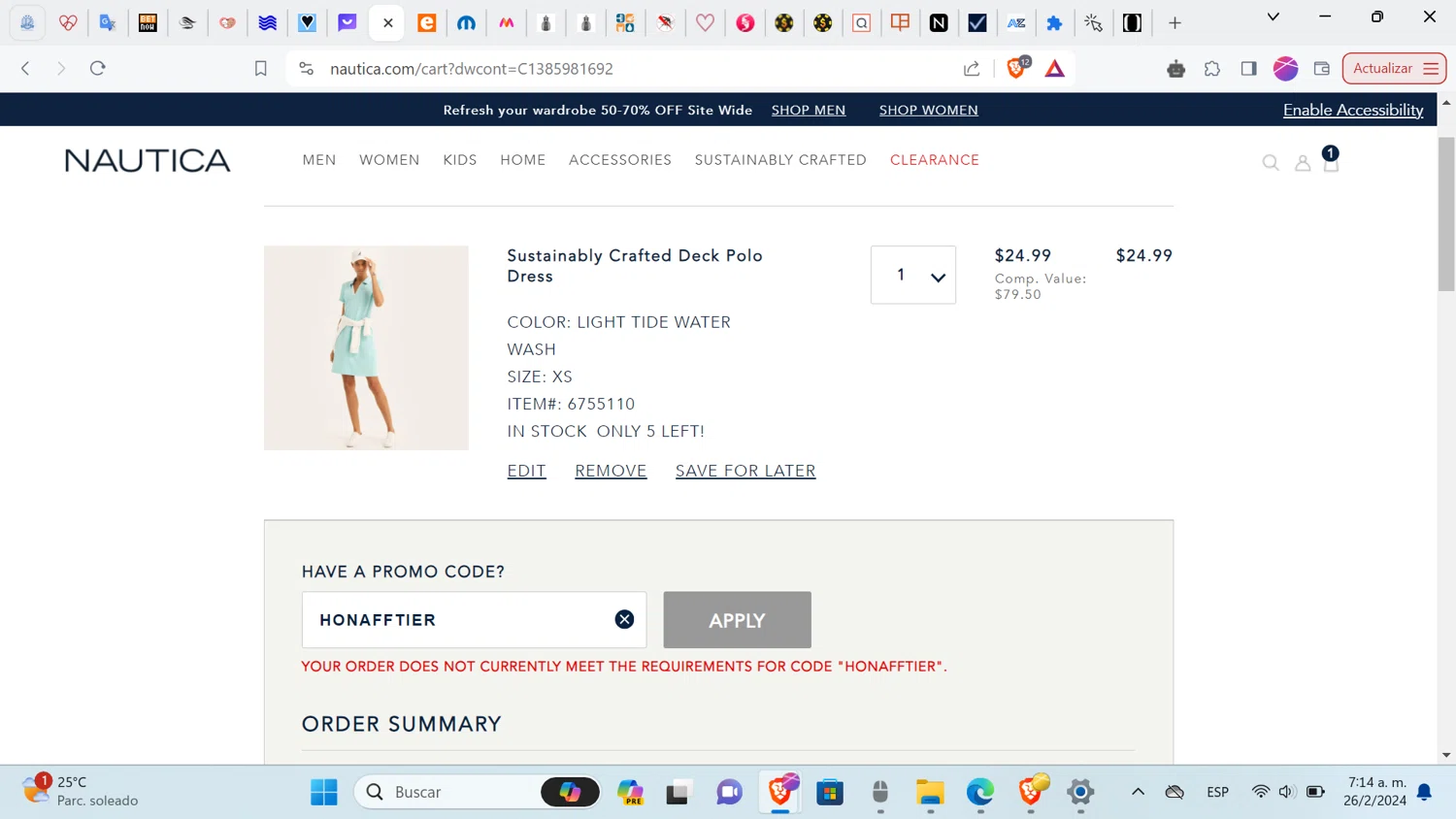Open the HOME menu

523,160
